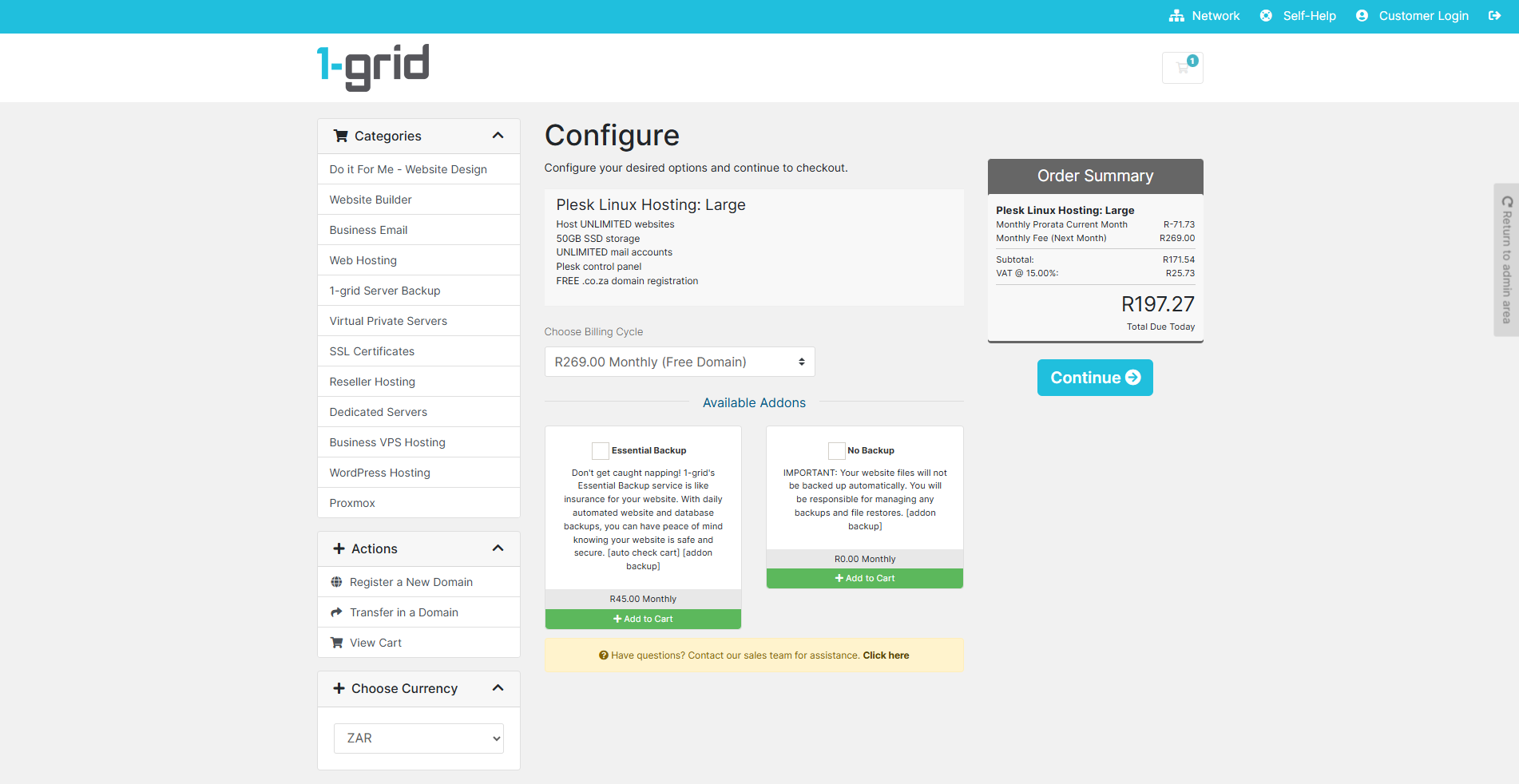The height and width of the screenshot is (784, 1519).
Task: Click the 'R0.00 Monthly' price label
Action: tap(865, 560)
